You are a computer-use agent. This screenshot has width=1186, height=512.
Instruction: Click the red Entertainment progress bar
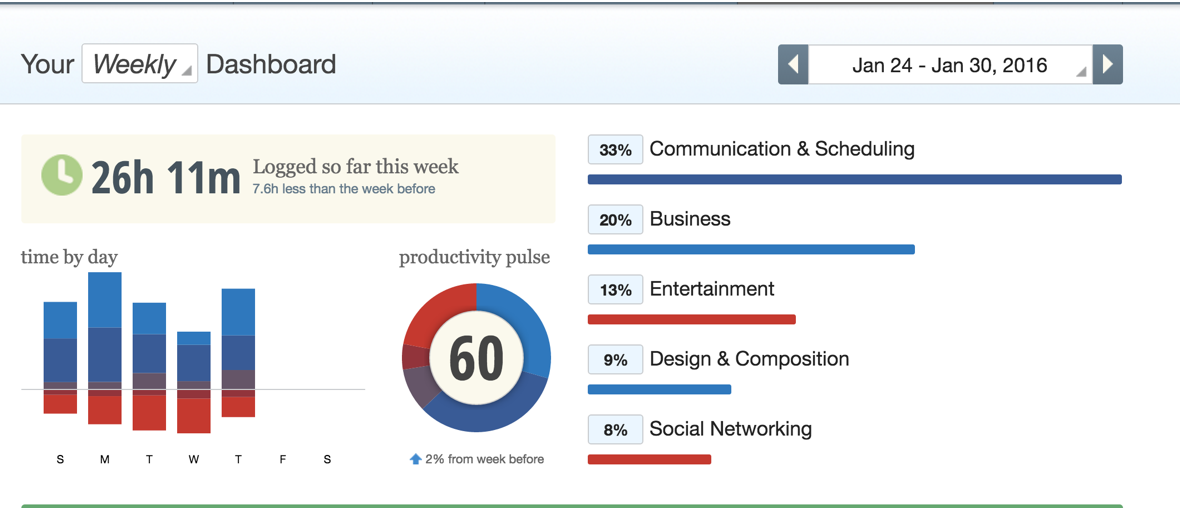691,319
